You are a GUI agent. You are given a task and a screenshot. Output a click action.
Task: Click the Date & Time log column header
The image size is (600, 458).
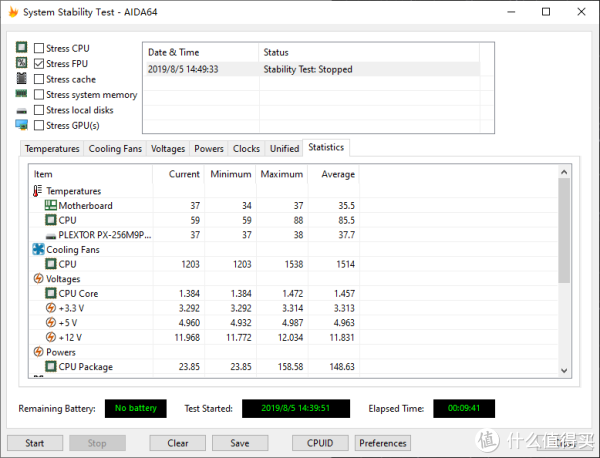pyautogui.click(x=201, y=52)
